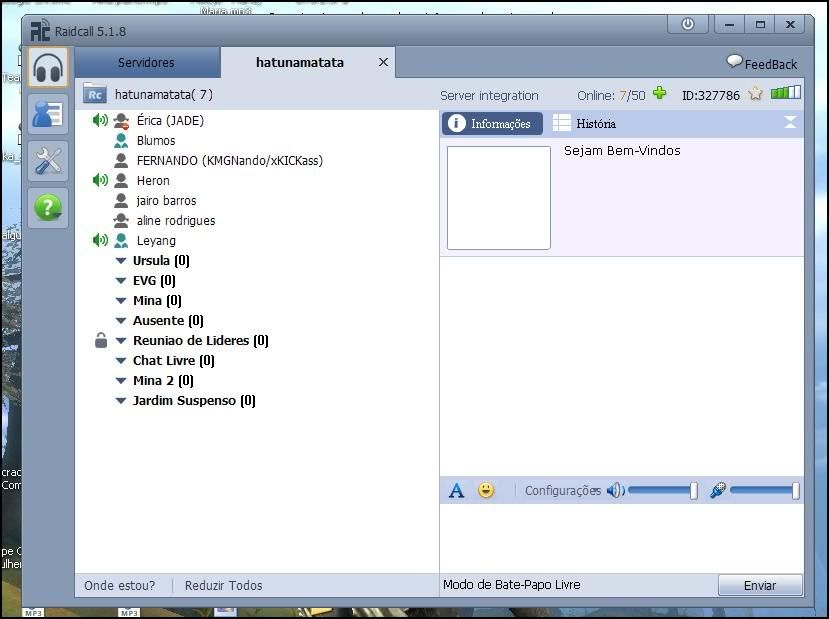Open the headphones voice channel sidebar icon
This screenshot has height=619, width=829.
pyautogui.click(x=48, y=67)
